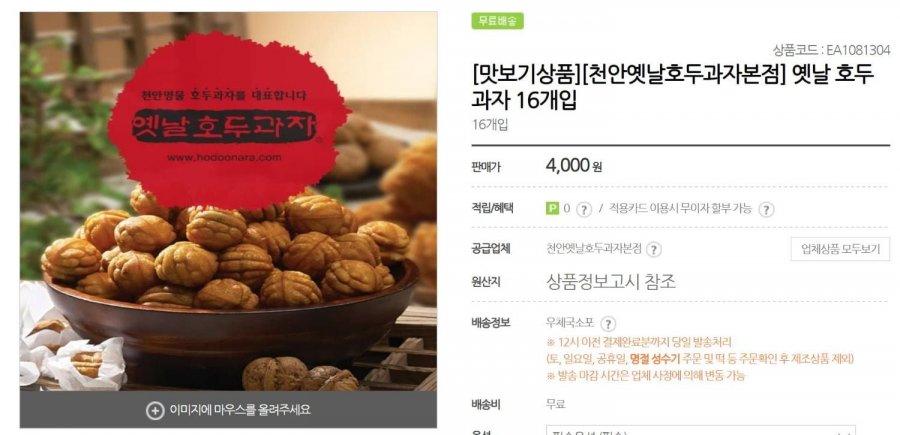Click the help icon next to the P points value

[x=583, y=209]
